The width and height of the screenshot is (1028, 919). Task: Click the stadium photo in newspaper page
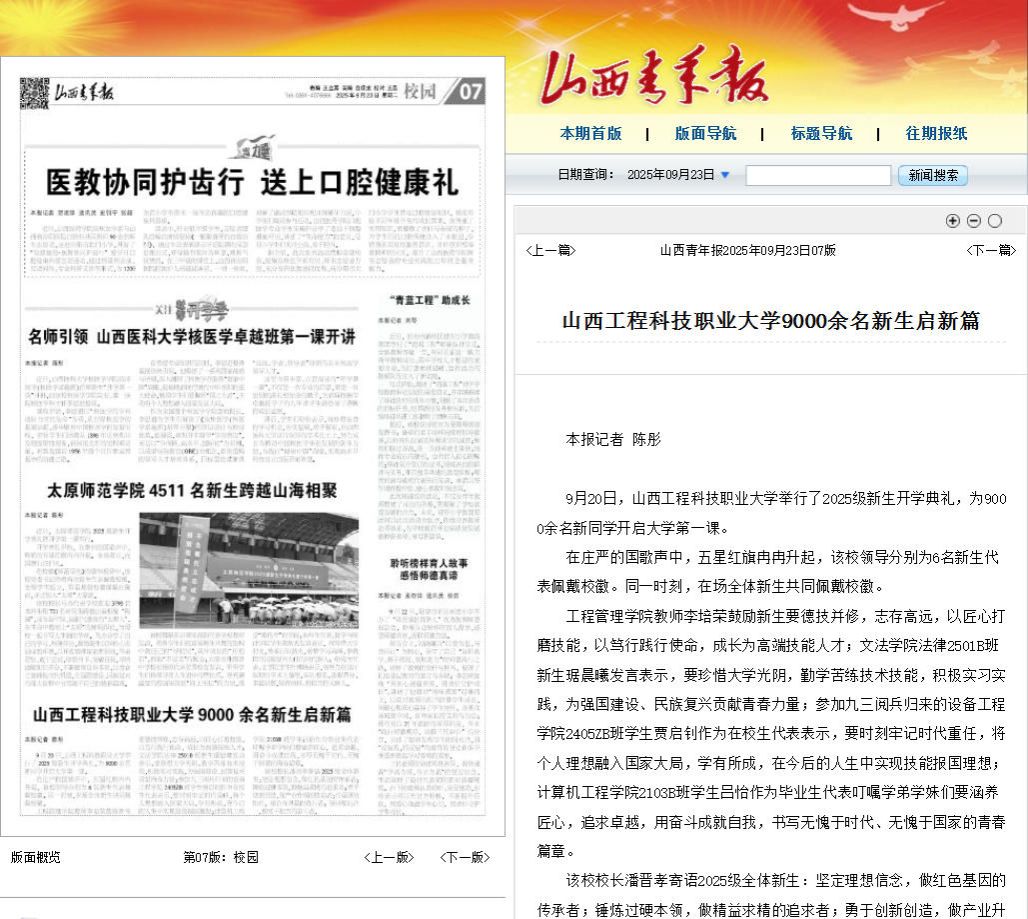pos(248,570)
